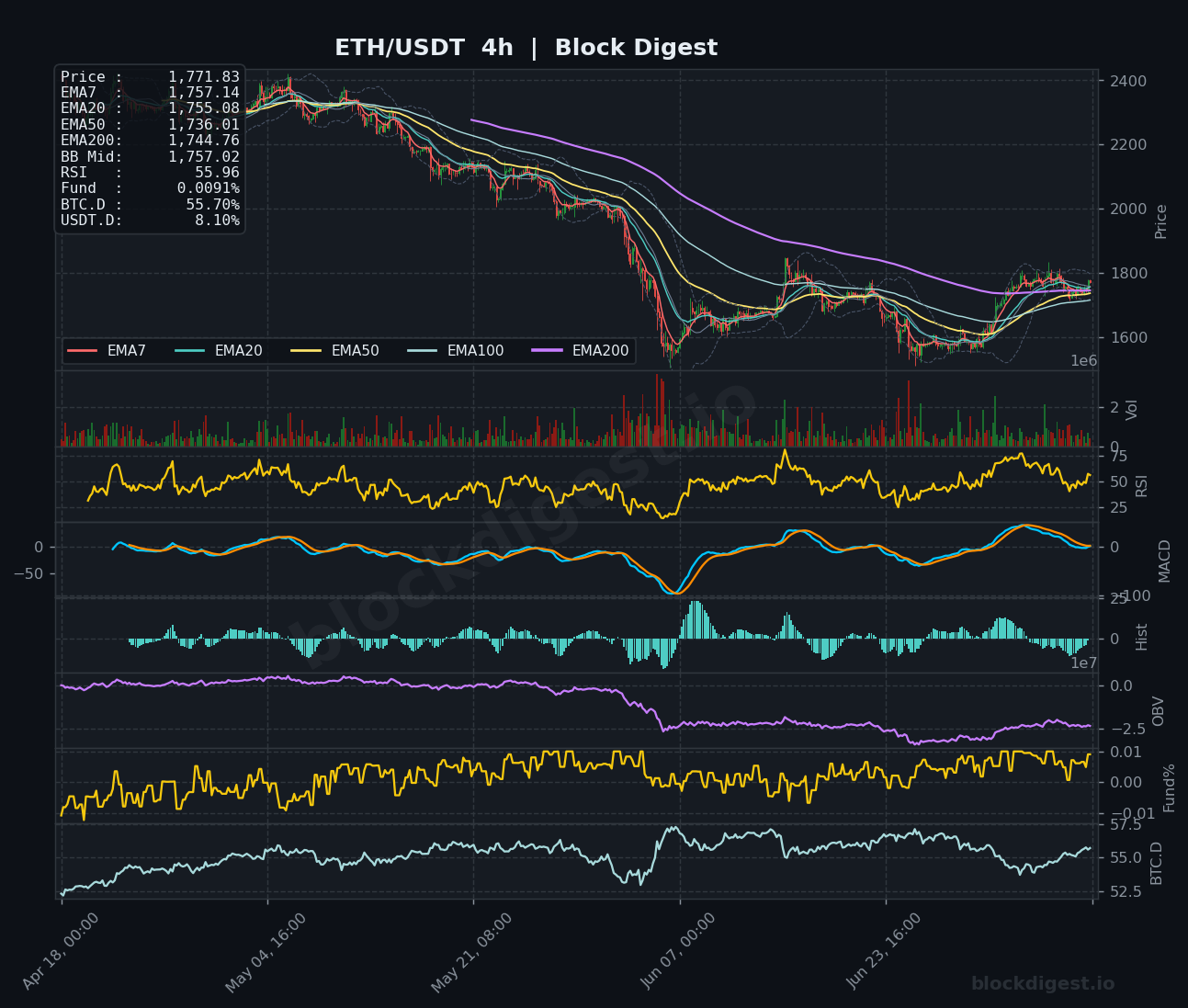Select the RSI value 55.96 in stats box
The height and width of the screenshot is (1008, 1188).
point(217,173)
